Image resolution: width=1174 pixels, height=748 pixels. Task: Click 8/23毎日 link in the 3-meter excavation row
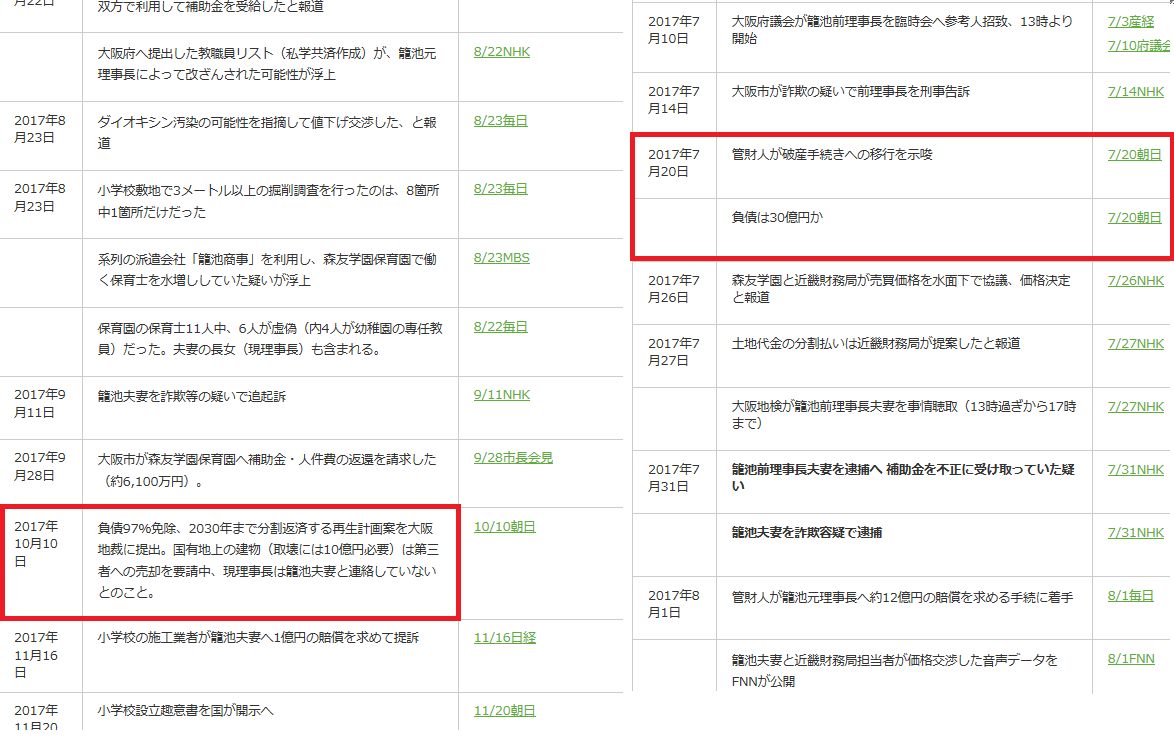pos(500,189)
